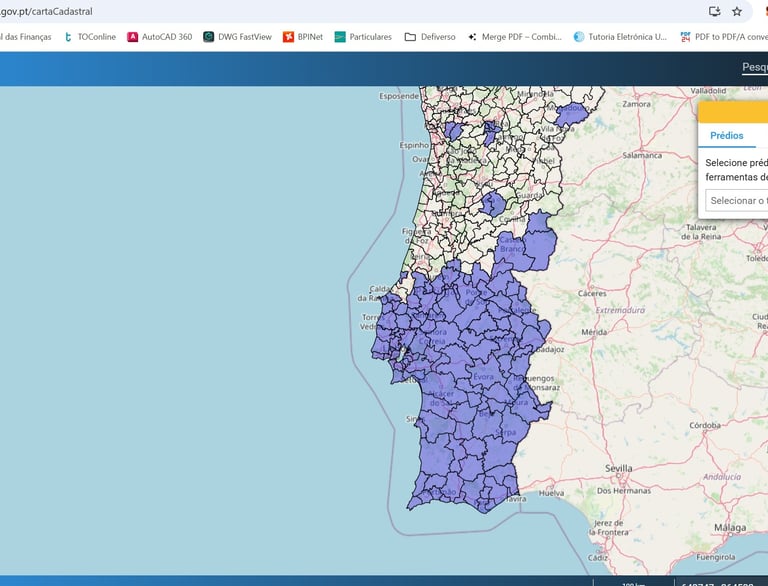Click the Fuengirola label on the map
Image resolution: width=768 pixels, height=586 pixels.
pyautogui.click(x=716, y=557)
